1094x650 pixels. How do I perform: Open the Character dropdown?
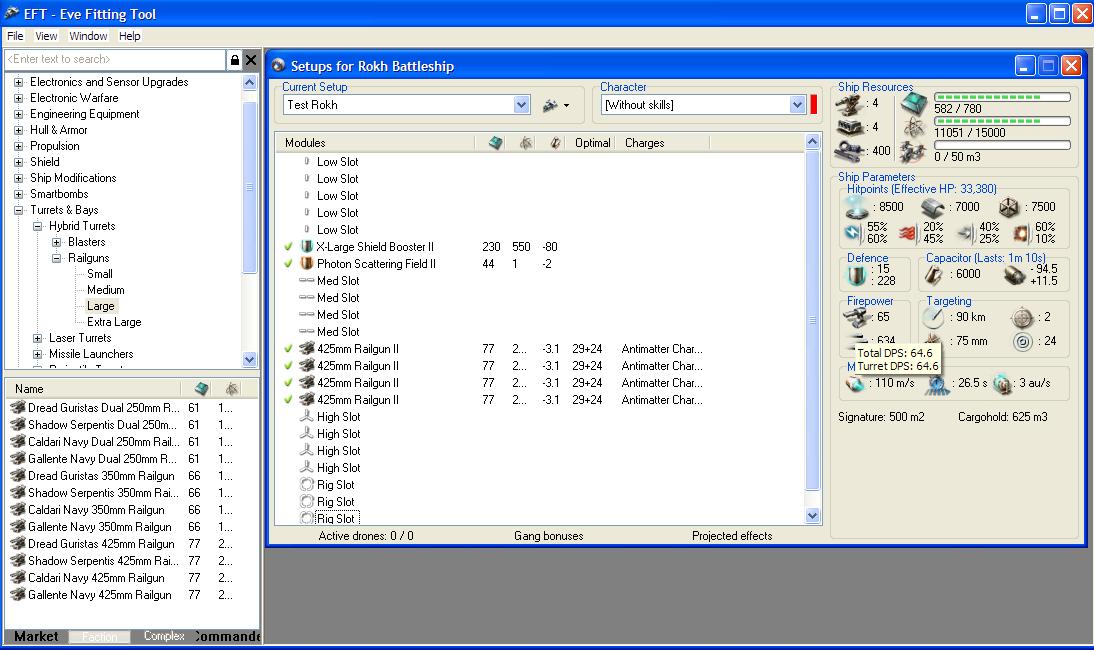pyautogui.click(x=797, y=105)
